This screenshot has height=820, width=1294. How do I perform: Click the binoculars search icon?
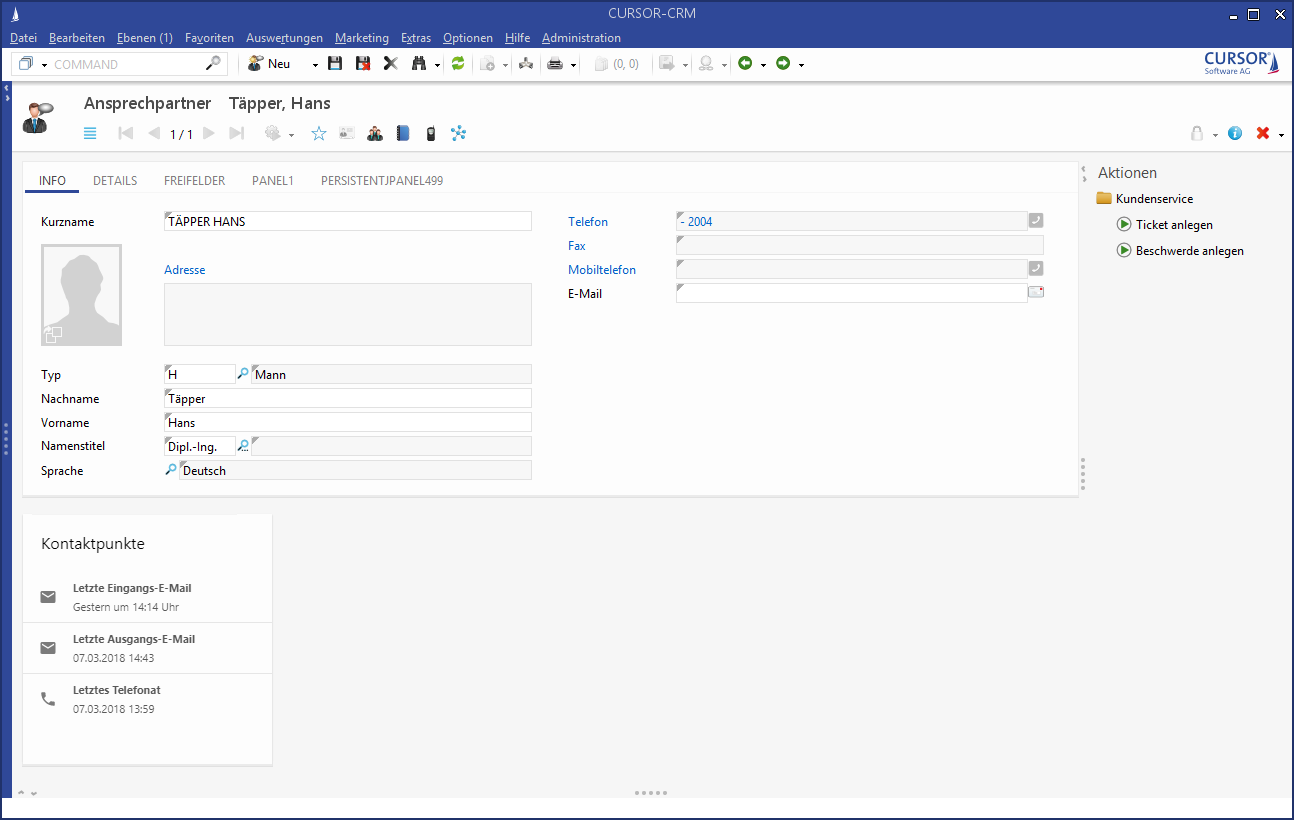pyautogui.click(x=419, y=64)
